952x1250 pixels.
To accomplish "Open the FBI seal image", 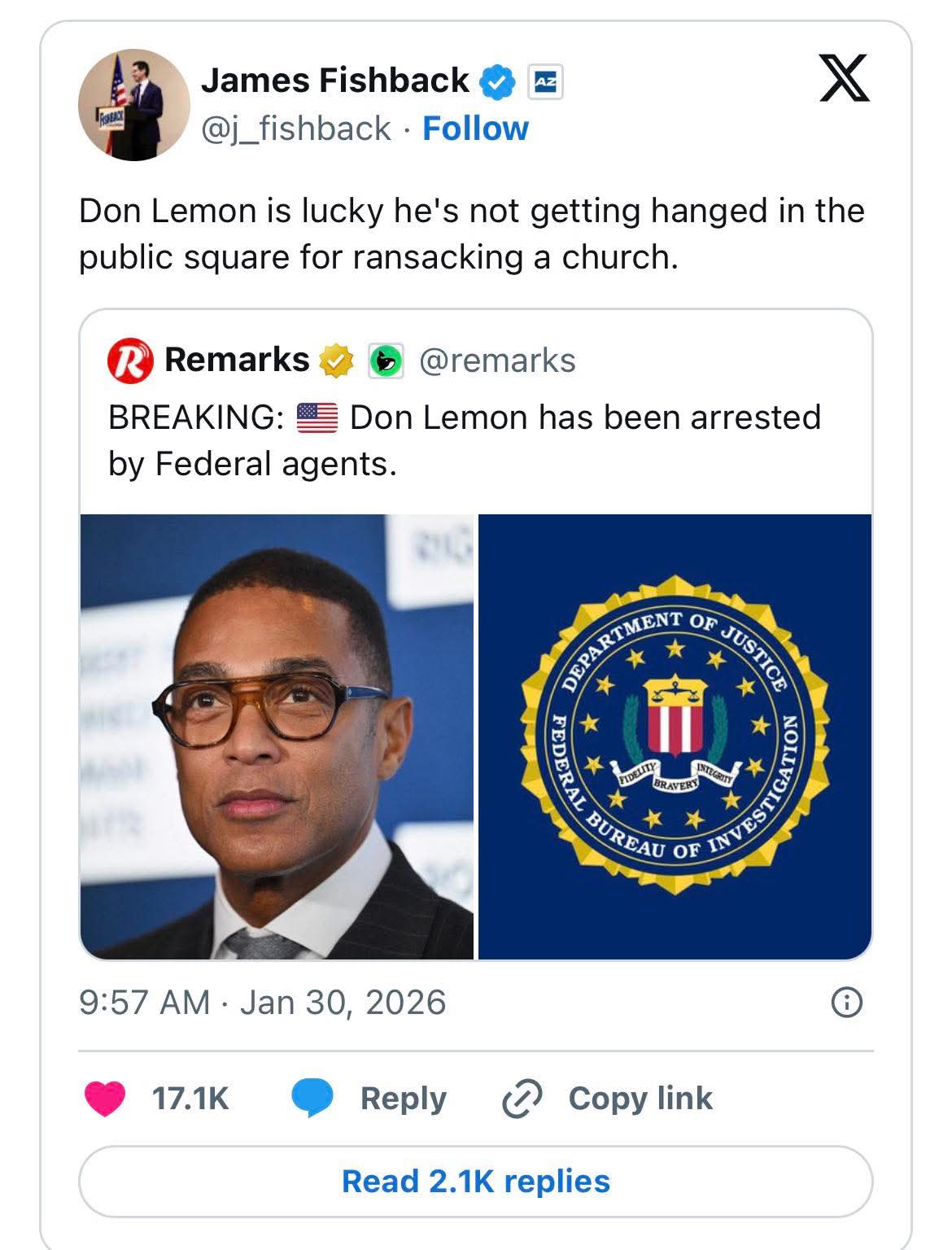I will (x=675, y=736).
